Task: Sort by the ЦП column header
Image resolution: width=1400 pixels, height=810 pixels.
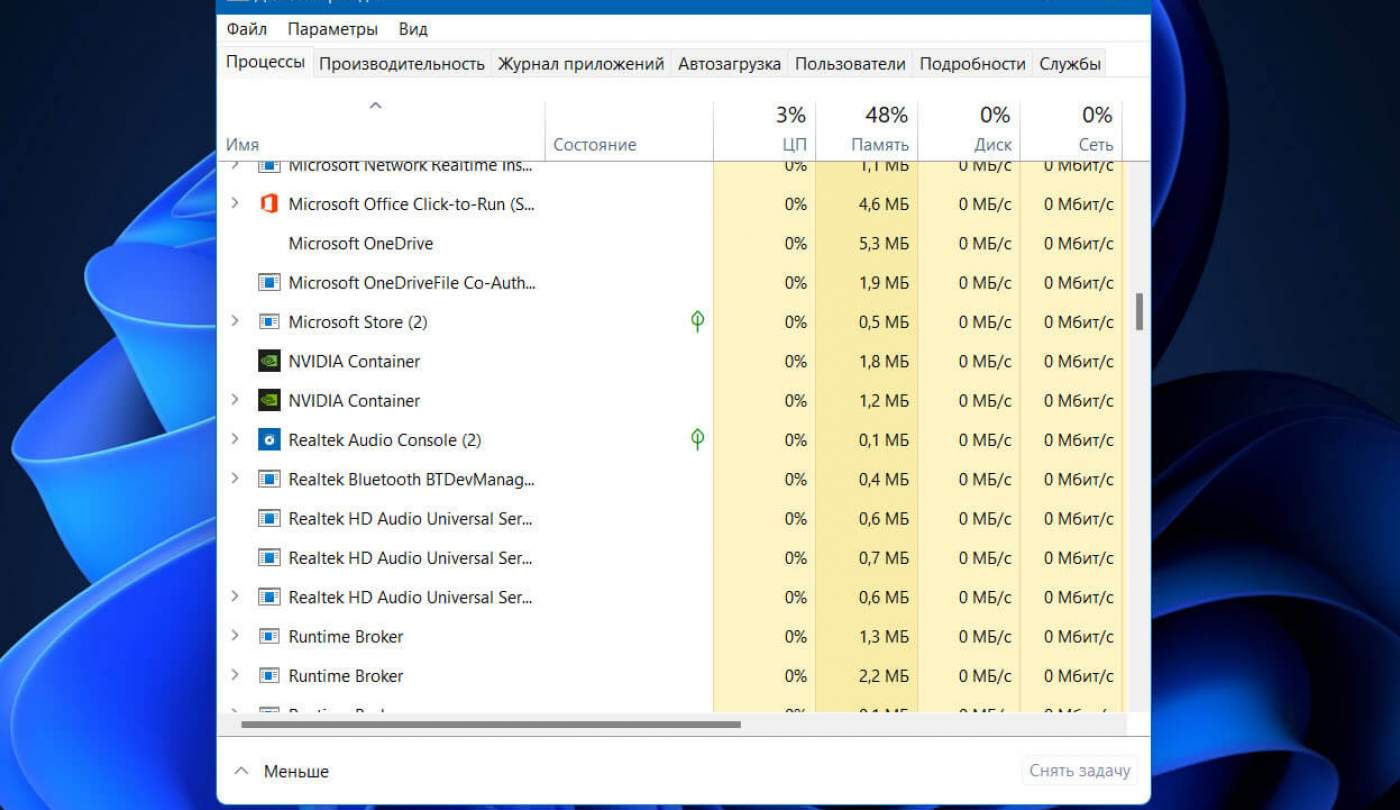Action: point(795,145)
